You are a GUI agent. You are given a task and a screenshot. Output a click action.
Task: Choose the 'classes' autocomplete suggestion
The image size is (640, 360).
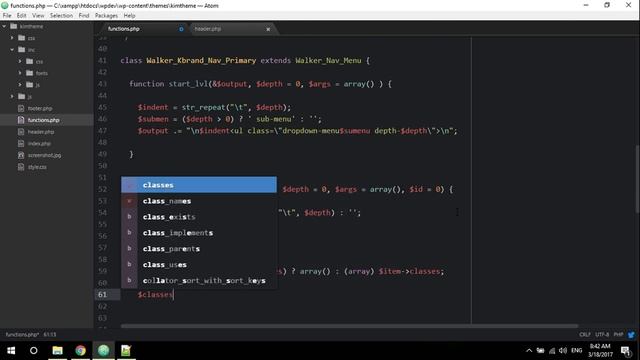199,185
